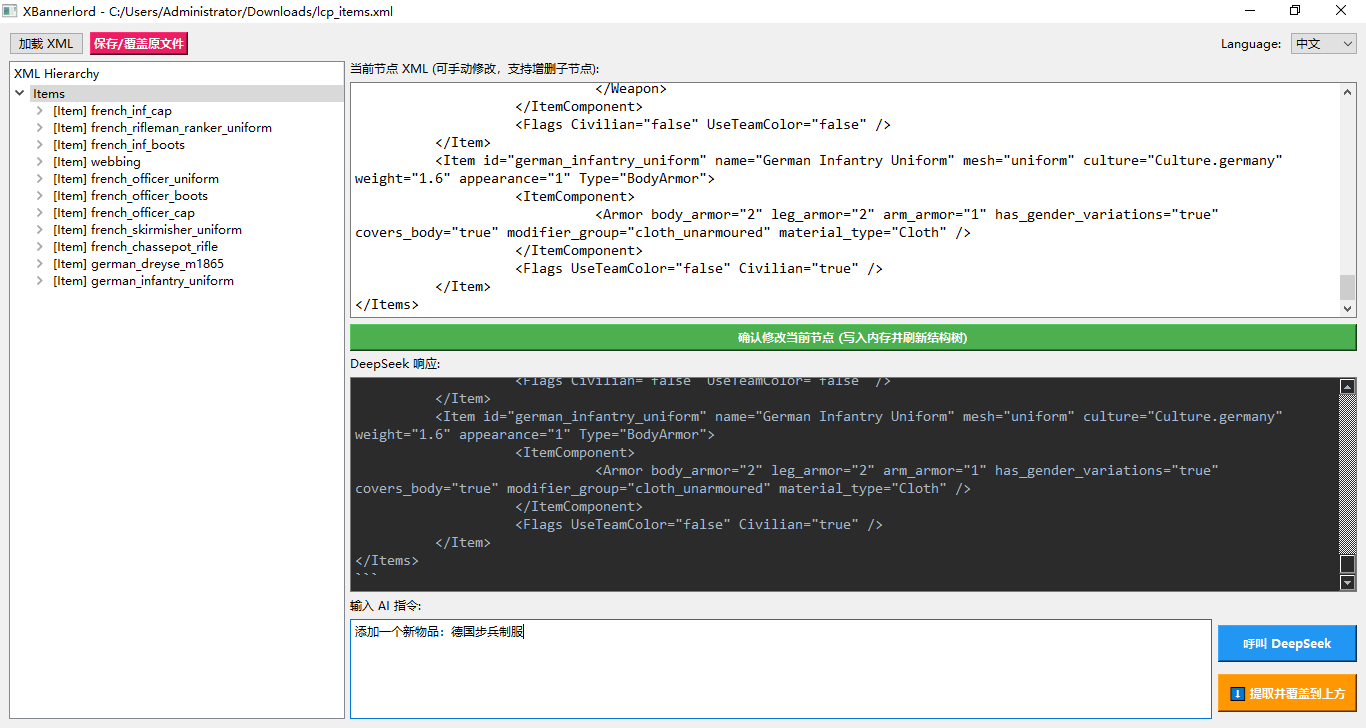
Task: Select [Item] french_officer_uniform in the tree
Action: point(136,179)
